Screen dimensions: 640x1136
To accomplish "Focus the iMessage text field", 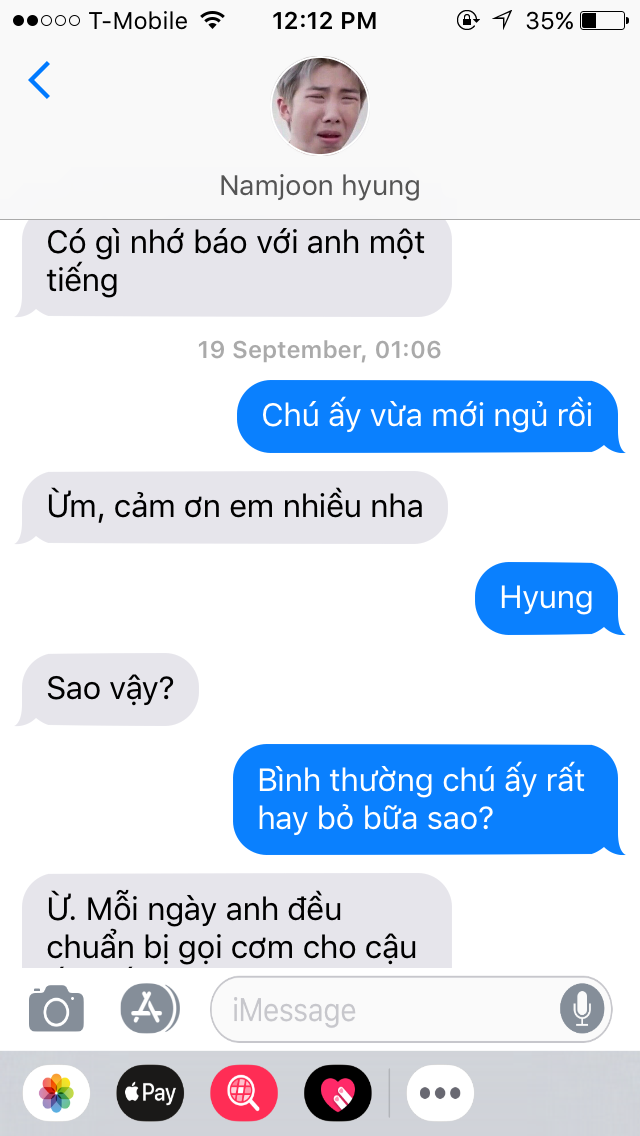I will click(411, 1009).
